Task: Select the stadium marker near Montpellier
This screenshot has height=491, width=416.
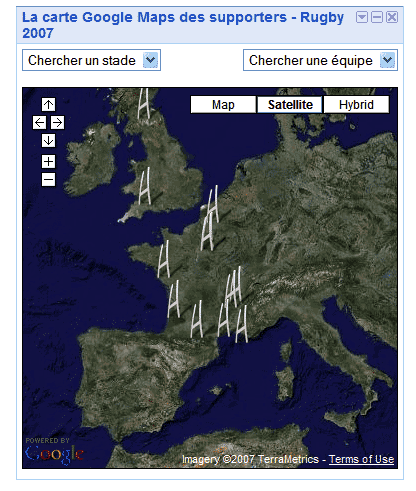Action: 223,318
